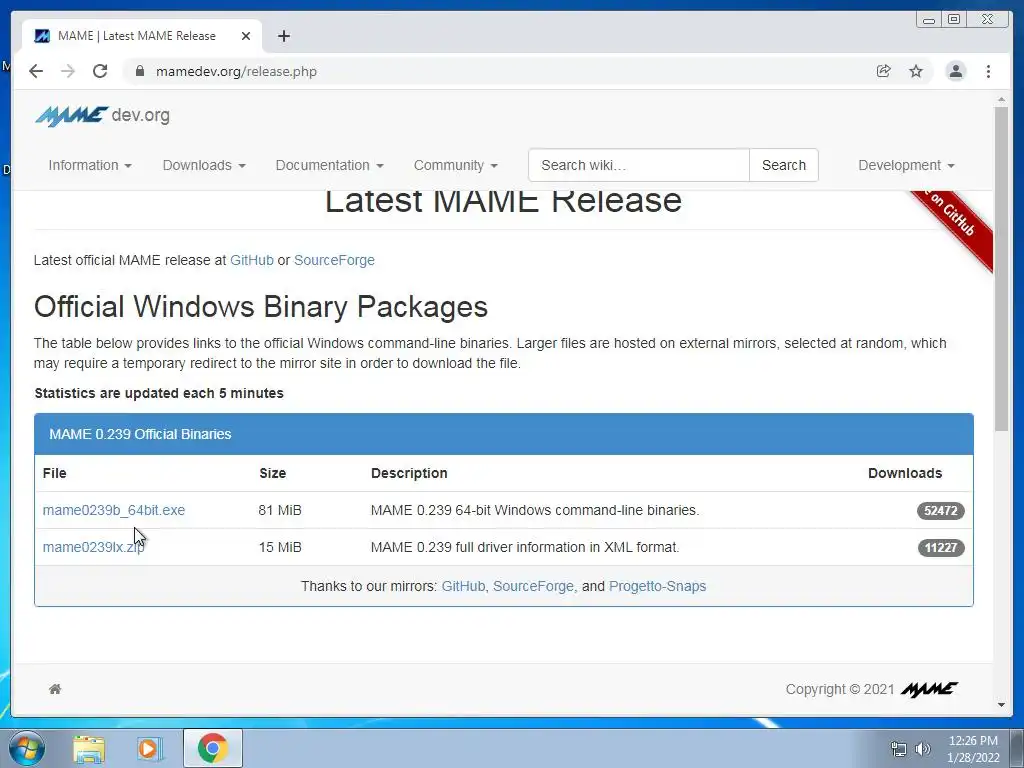Screen dimensions: 1024x768
Task: Expand the Community dropdown menu
Action: [455, 165]
